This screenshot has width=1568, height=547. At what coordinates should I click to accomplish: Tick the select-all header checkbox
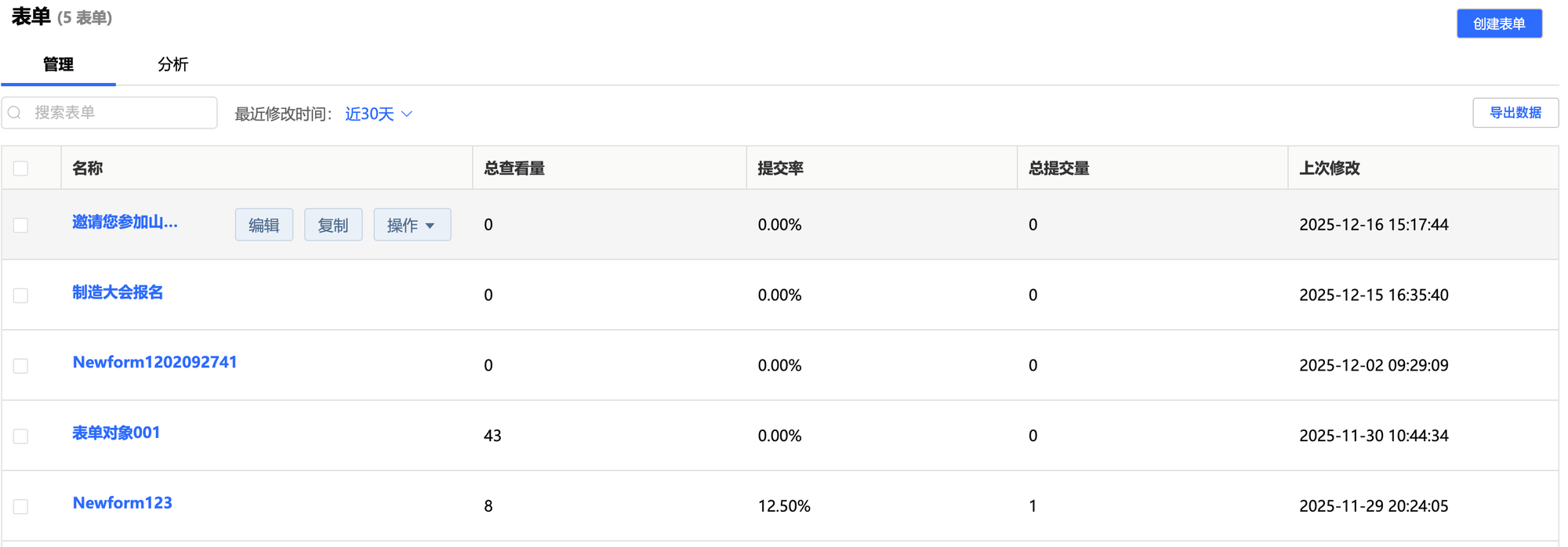pyautogui.click(x=21, y=168)
